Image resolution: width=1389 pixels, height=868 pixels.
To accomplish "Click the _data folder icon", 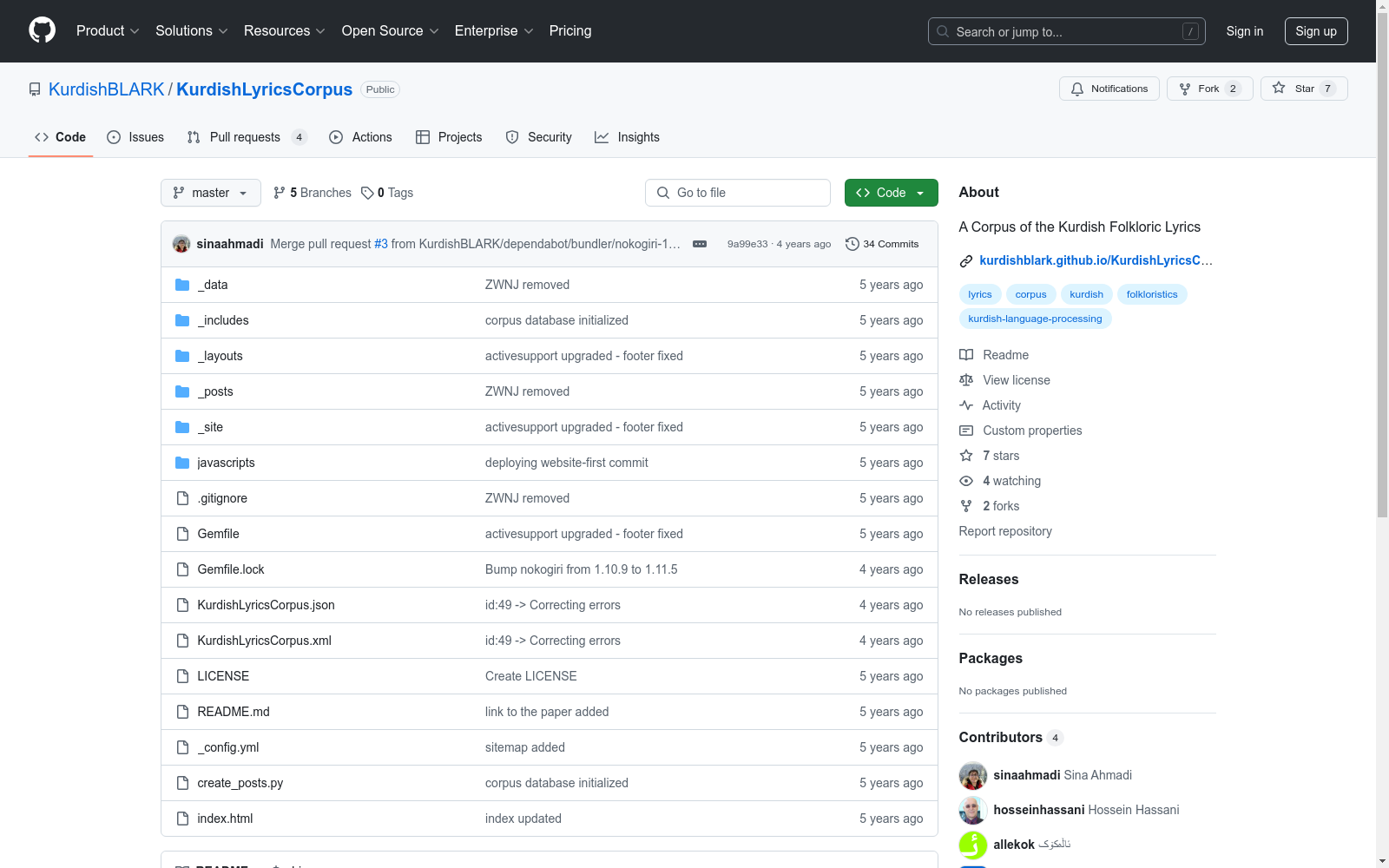I will click(182, 285).
